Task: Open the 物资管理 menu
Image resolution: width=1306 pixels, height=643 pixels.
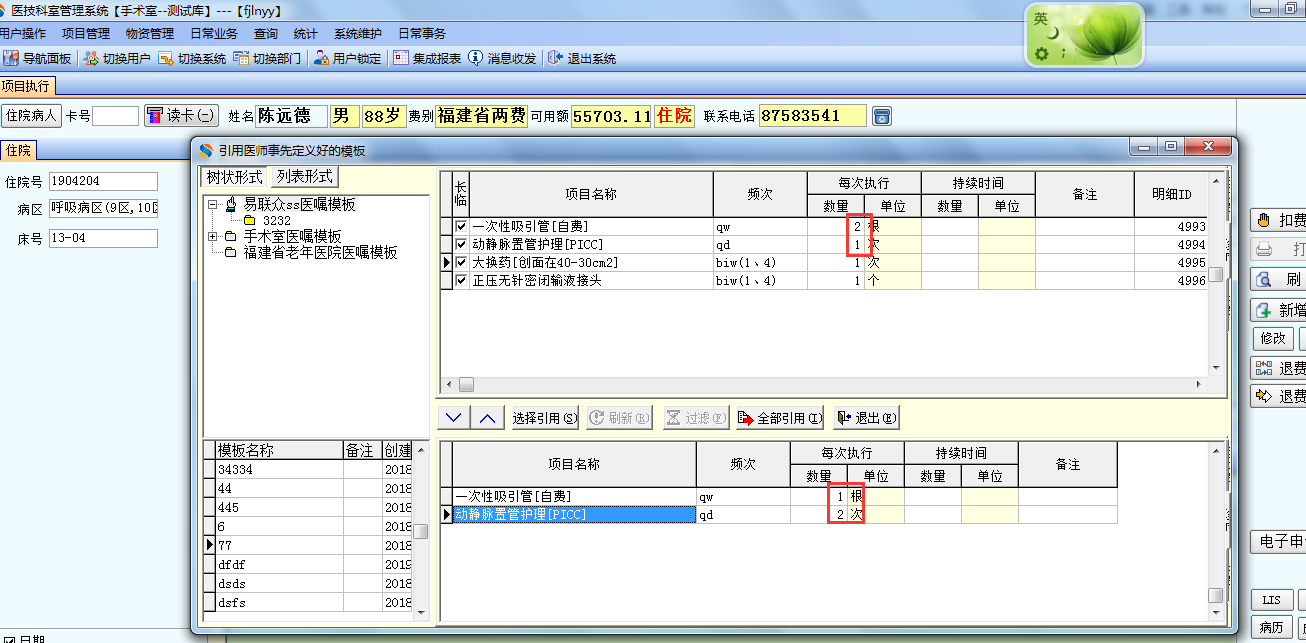Action: pyautogui.click(x=150, y=33)
